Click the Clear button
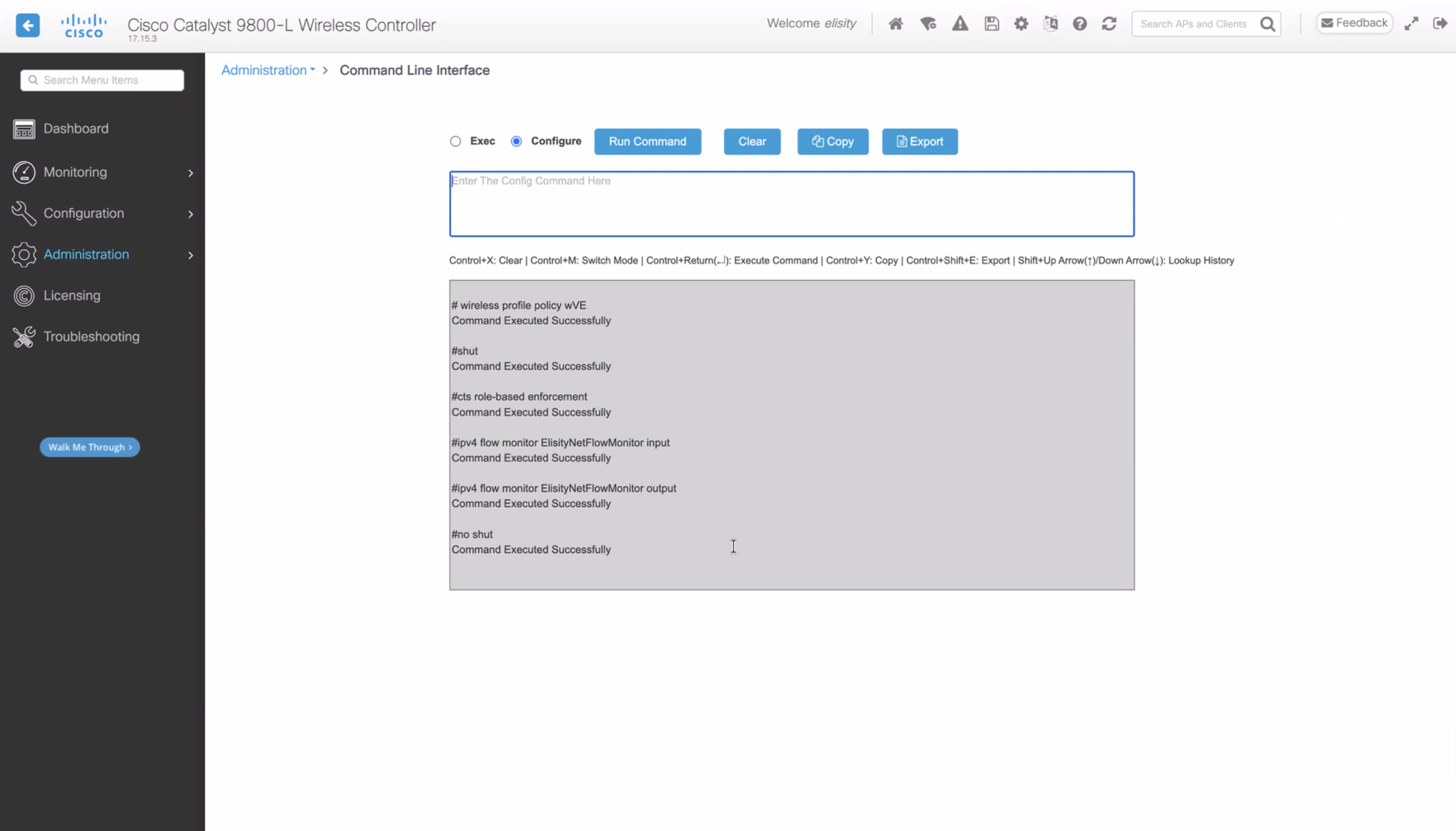This screenshot has height=831, width=1456. tap(752, 142)
